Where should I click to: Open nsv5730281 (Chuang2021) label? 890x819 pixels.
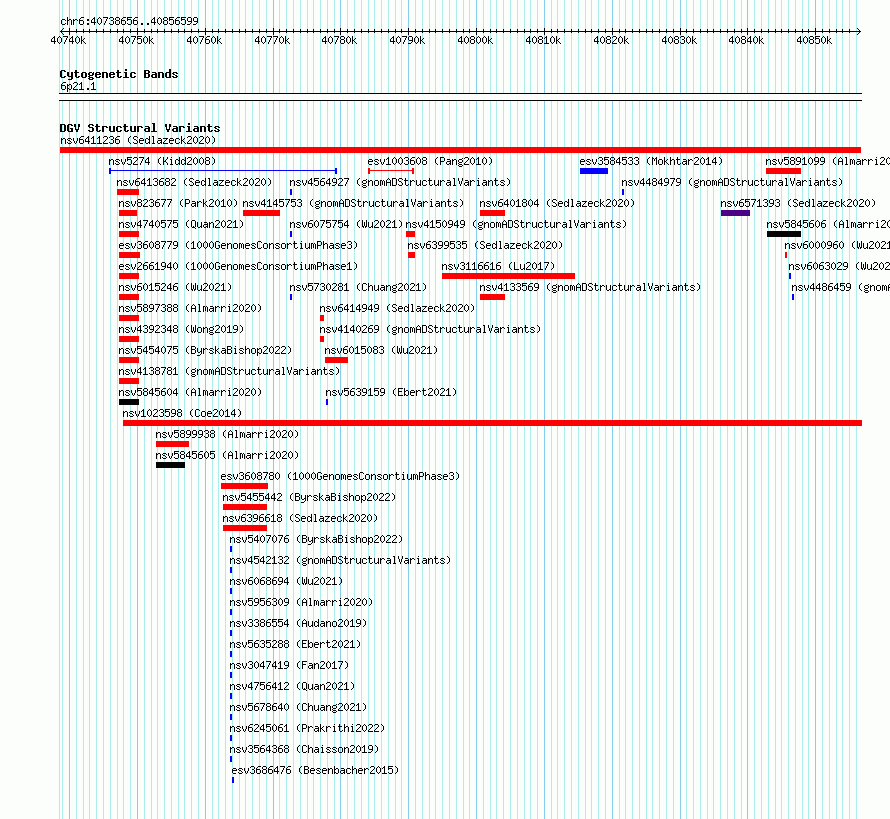pyautogui.click(x=358, y=287)
